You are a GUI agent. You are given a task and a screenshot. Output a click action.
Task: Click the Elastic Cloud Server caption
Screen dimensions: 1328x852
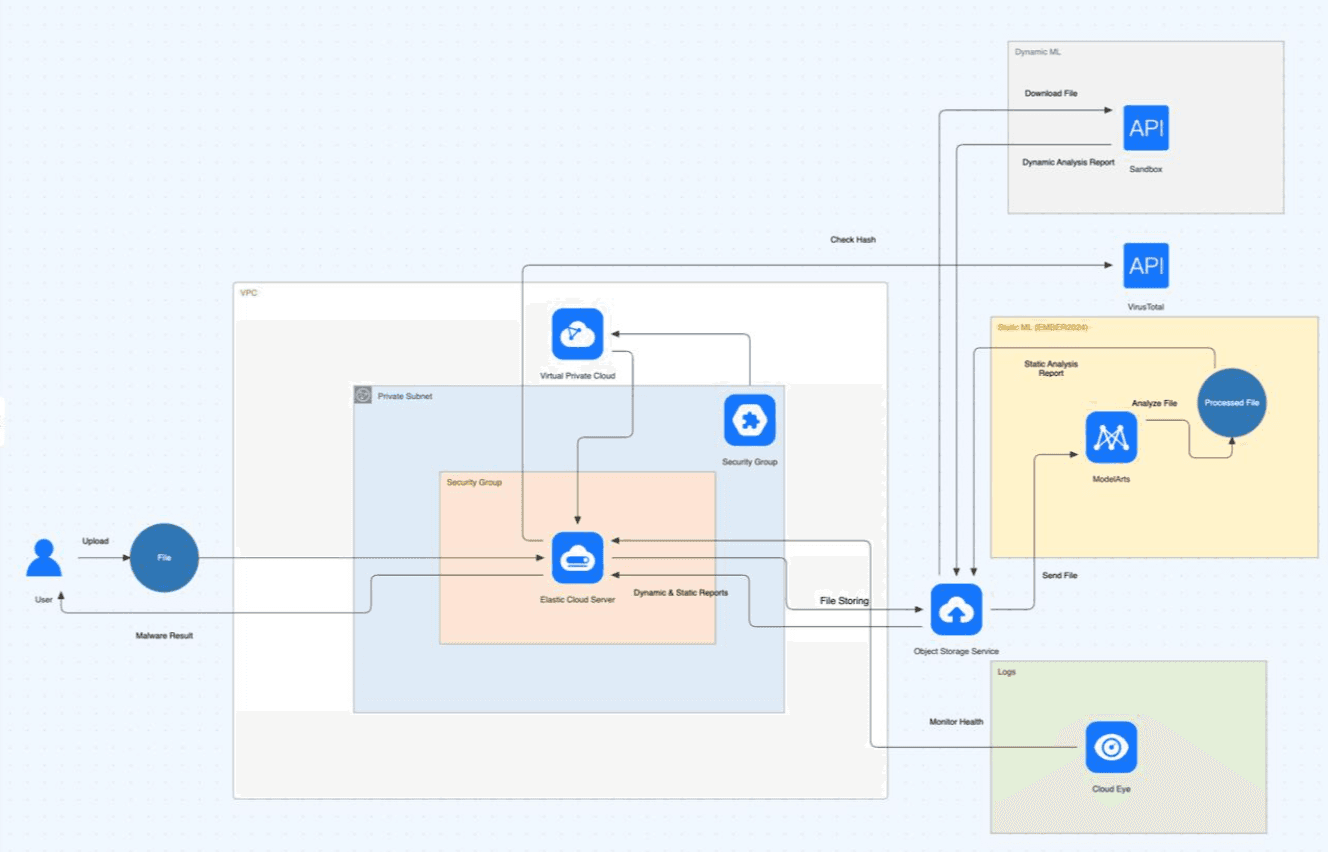click(x=577, y=599)
